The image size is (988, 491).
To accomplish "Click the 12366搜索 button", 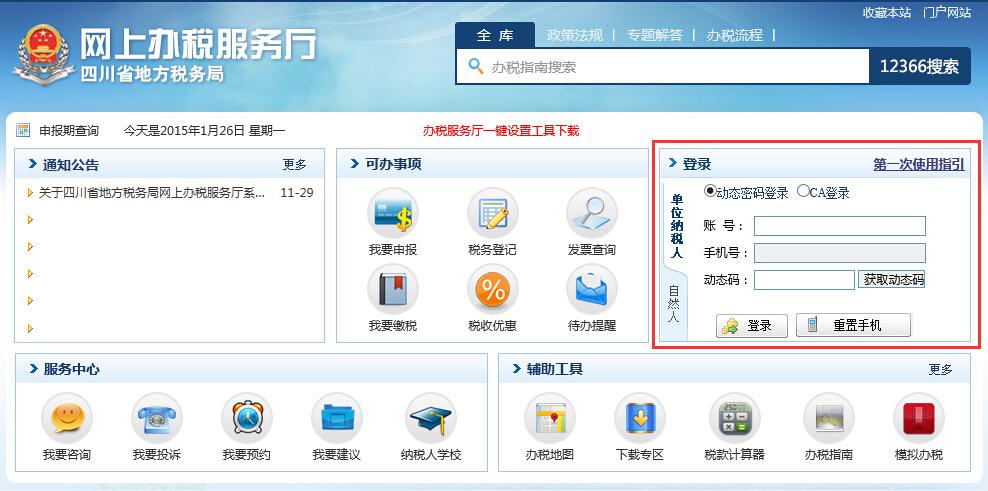I will point(919,66).
